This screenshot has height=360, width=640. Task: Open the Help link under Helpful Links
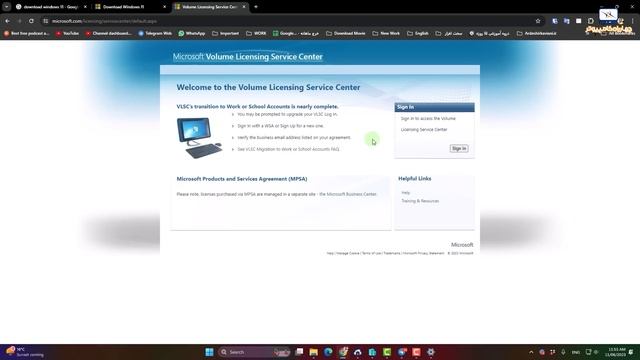405,193
